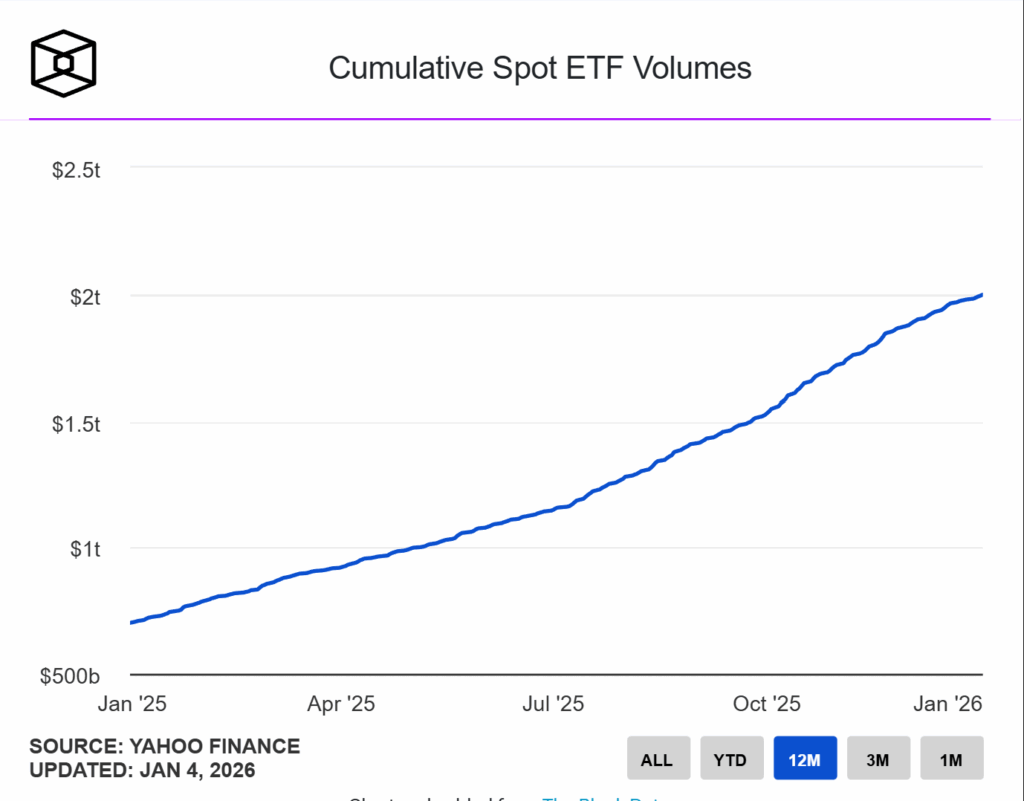This screenshot has height=801, width=1024.
Task: Click the endpoint of the chart line
Action: point(980,295)
